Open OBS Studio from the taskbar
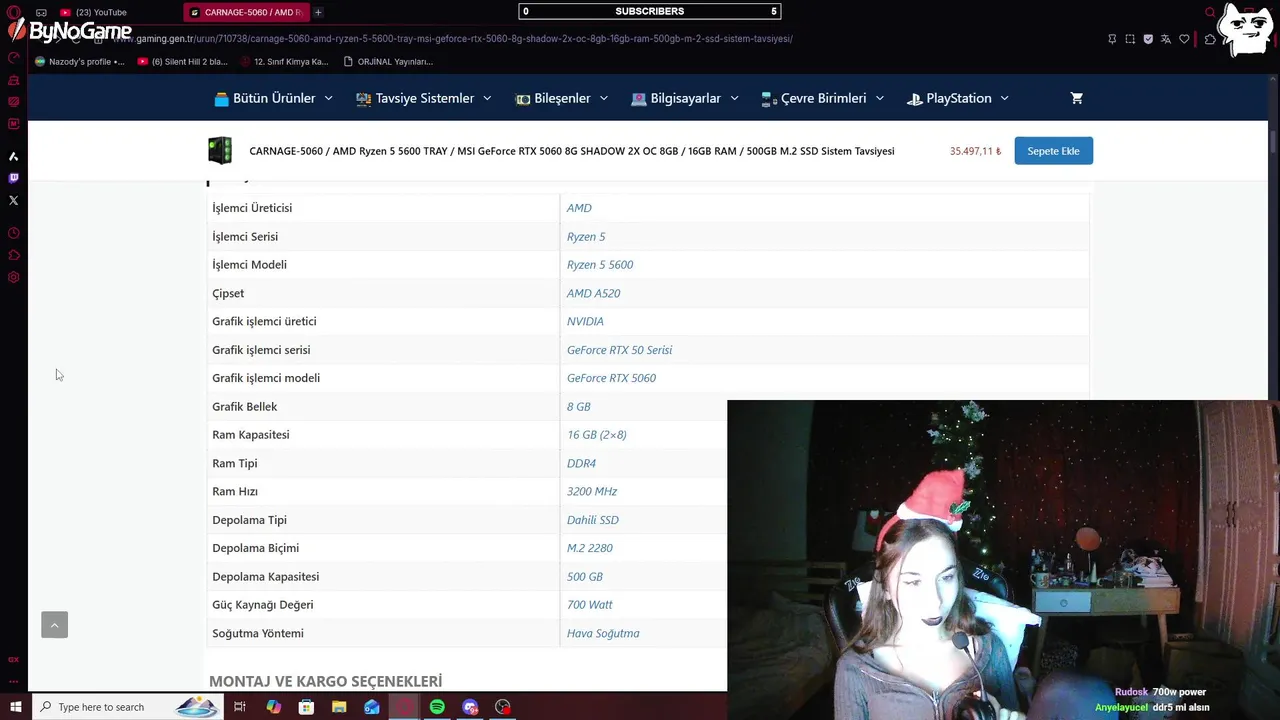The height and width of the screenshot is (720, 1280). [503, 707]
